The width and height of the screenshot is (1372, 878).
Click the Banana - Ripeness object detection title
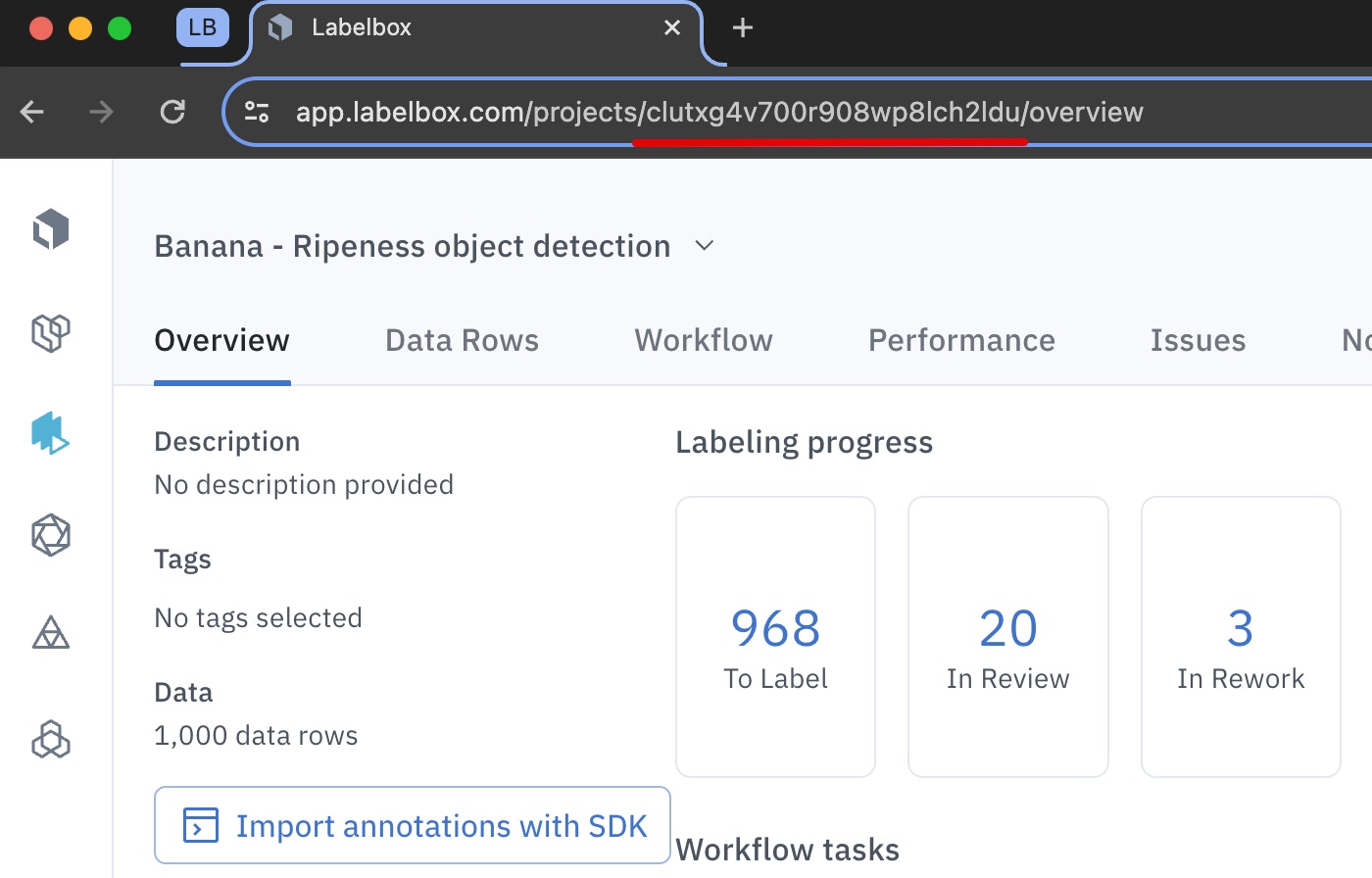pos(413,246)
